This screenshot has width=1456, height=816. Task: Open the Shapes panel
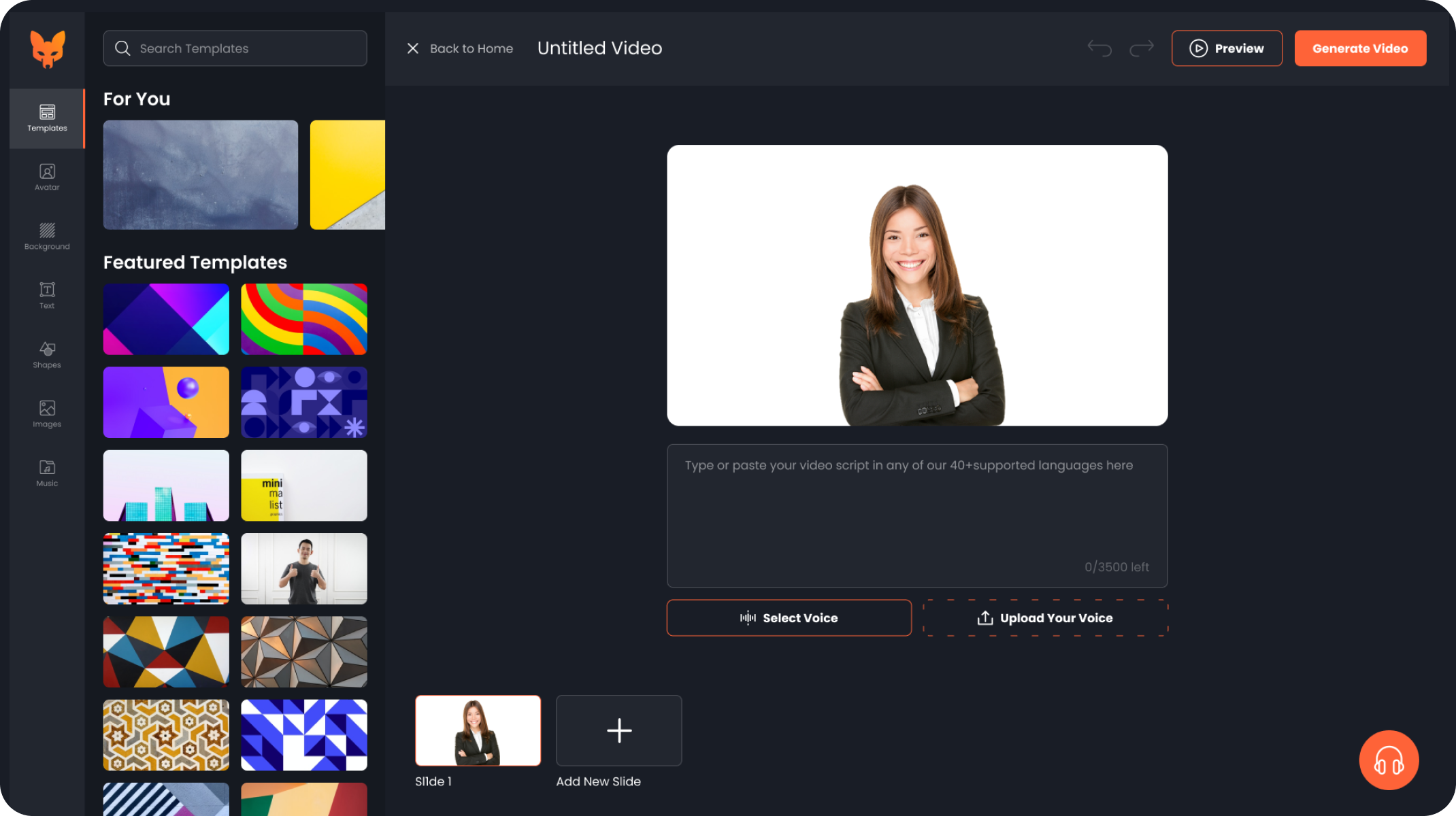(46, 354)
